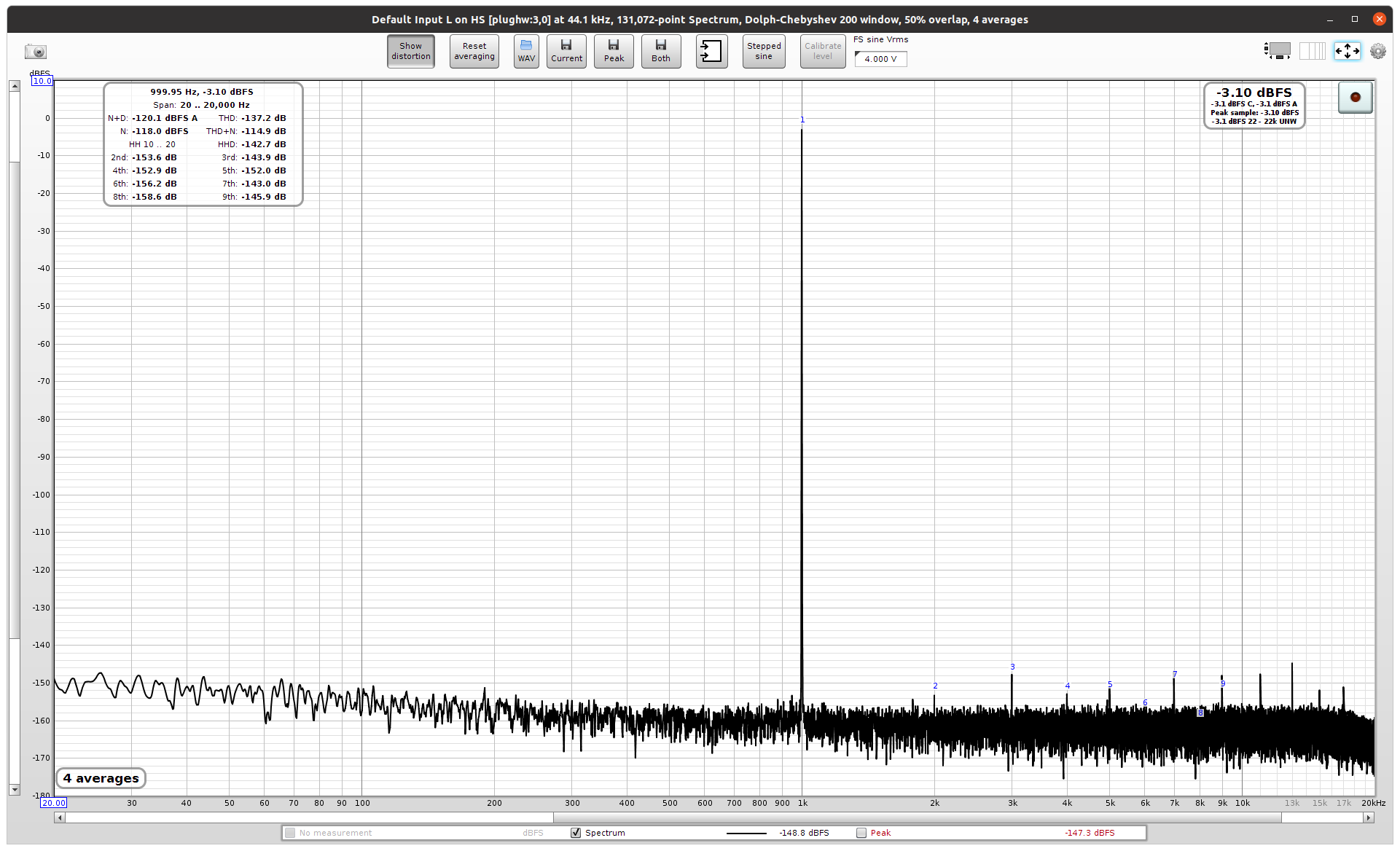
Task: Click harmonic marker 2 label
Action: point(935,686)
